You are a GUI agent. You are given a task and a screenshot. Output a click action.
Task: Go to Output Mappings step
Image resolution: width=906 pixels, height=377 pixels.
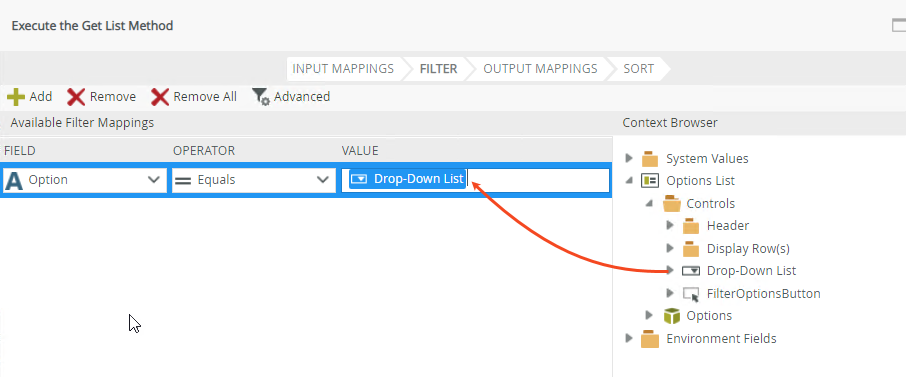[x=540, y=69]
